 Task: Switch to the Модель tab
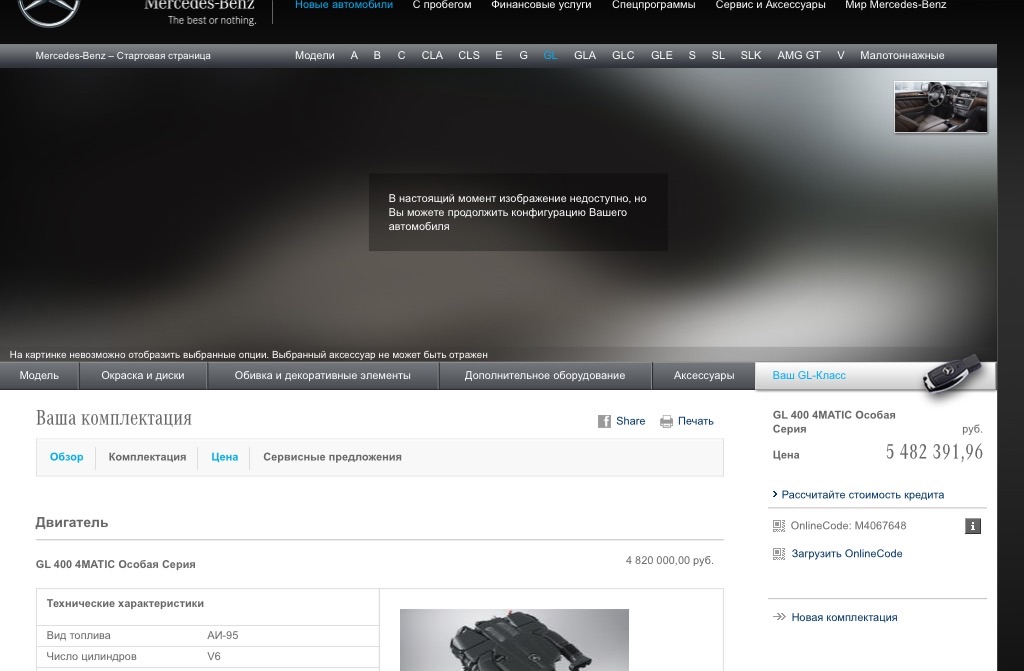39,376
